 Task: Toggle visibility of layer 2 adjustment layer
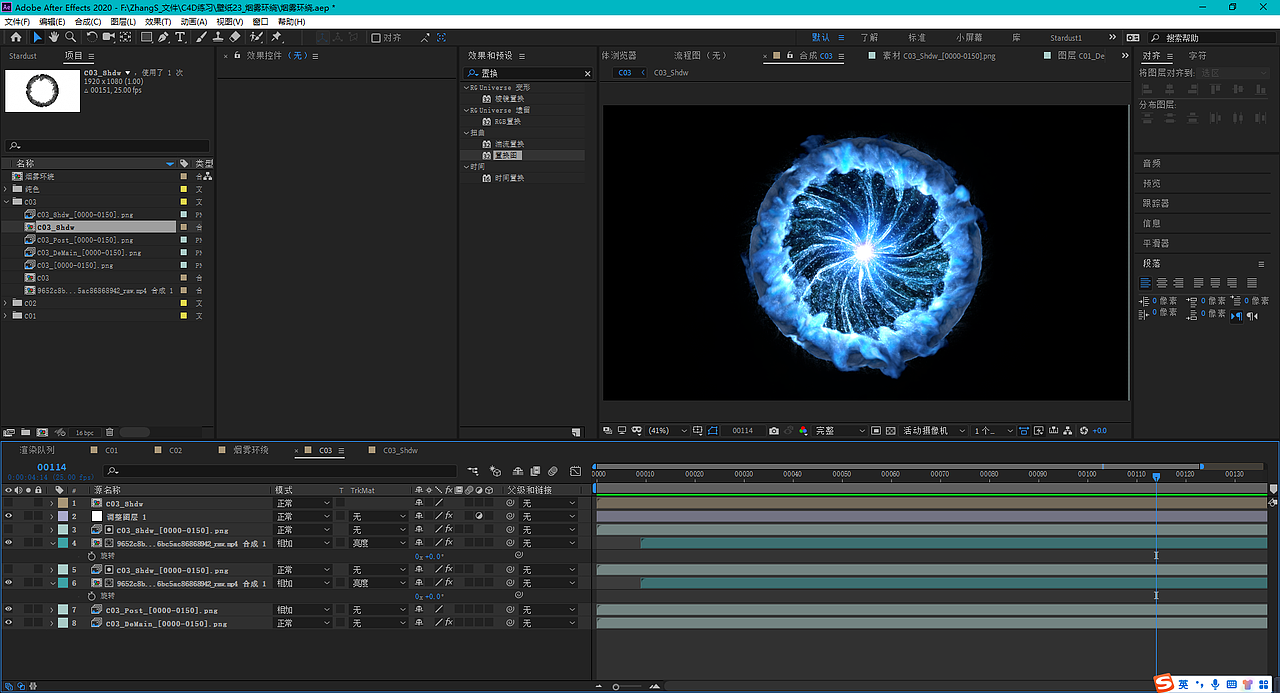click(9, 516)
